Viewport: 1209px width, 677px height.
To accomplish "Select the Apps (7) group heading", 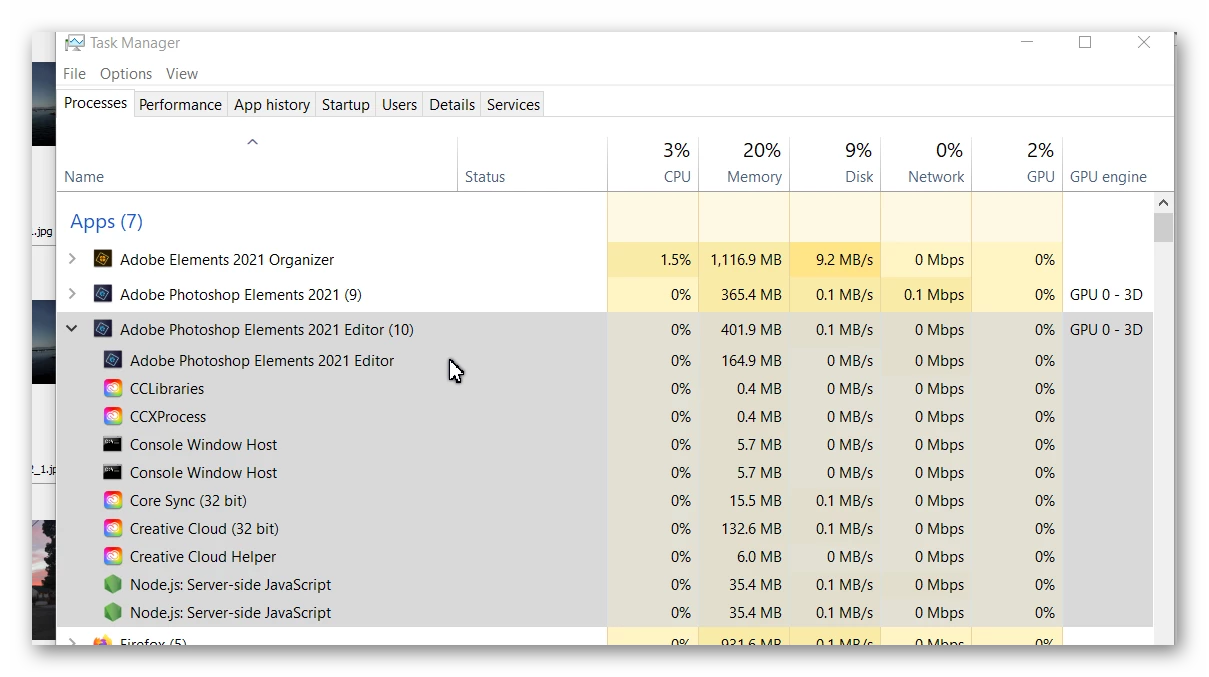I will coord(106,221).
